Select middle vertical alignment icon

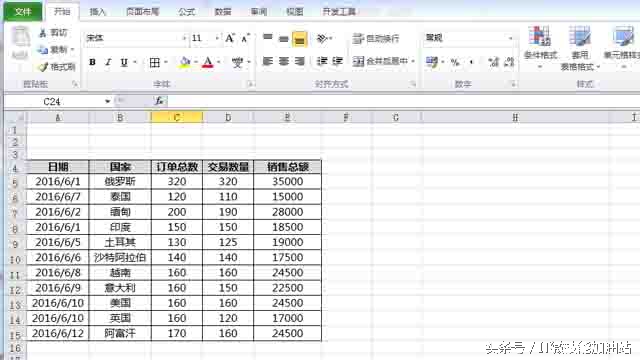point(284,39)
